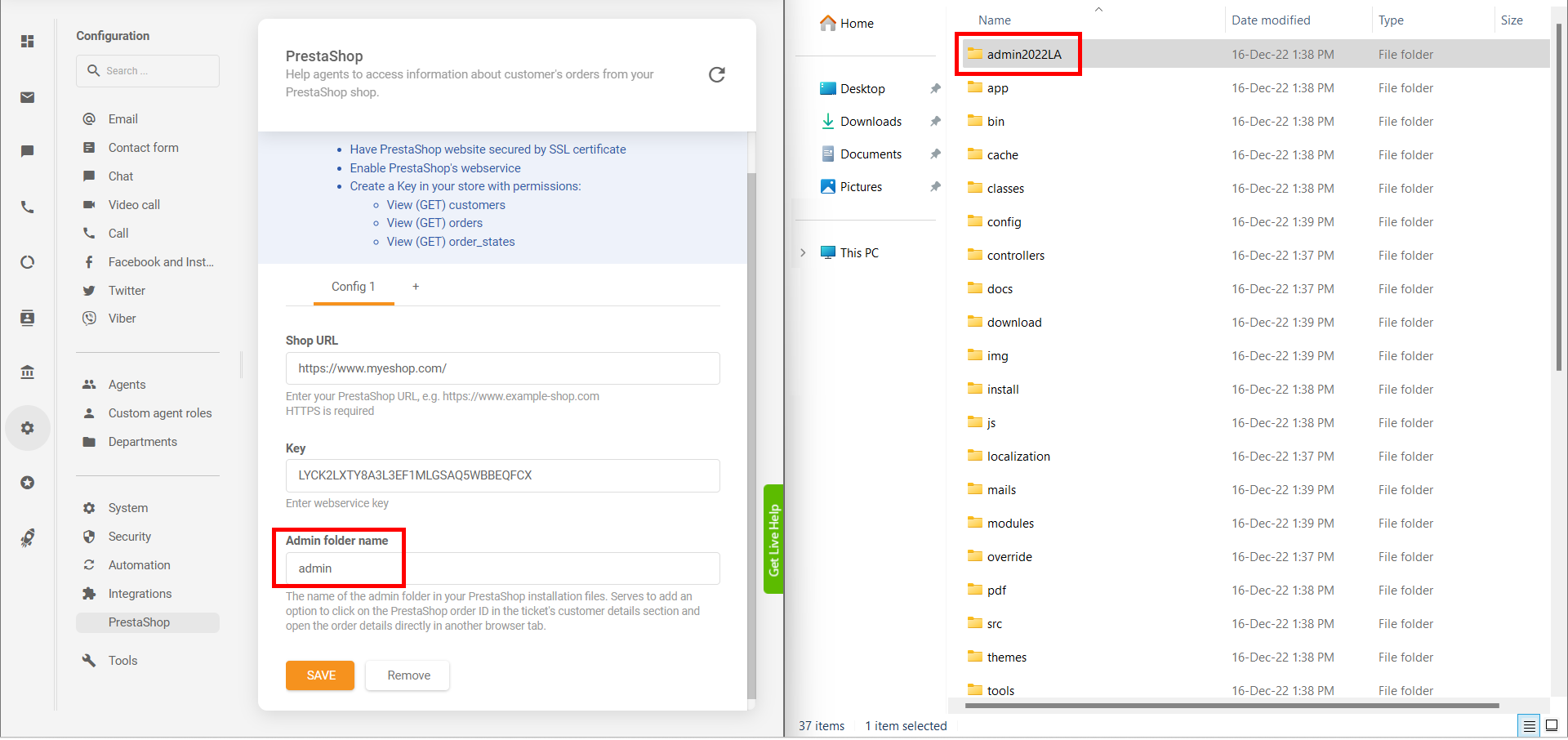This screenshot has width=1568, height=740.
Task: Click the Configuration search field
Action: [x=148, y=71]
